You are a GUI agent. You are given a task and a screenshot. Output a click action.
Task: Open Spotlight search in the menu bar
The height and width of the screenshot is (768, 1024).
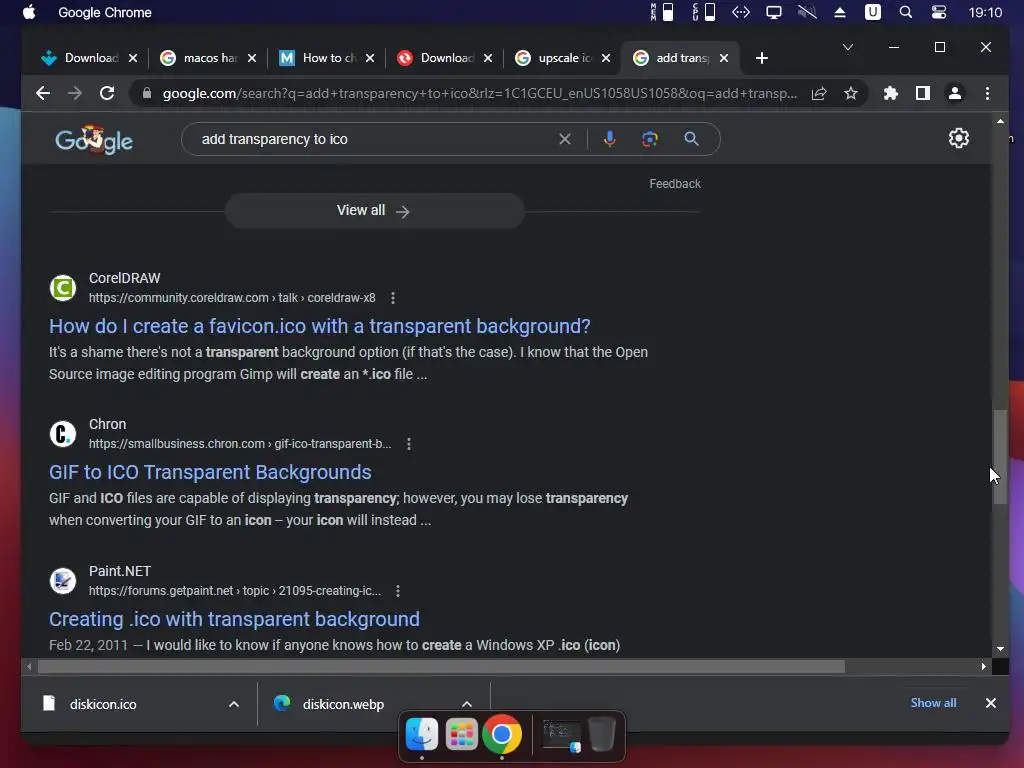pos(906,12)
